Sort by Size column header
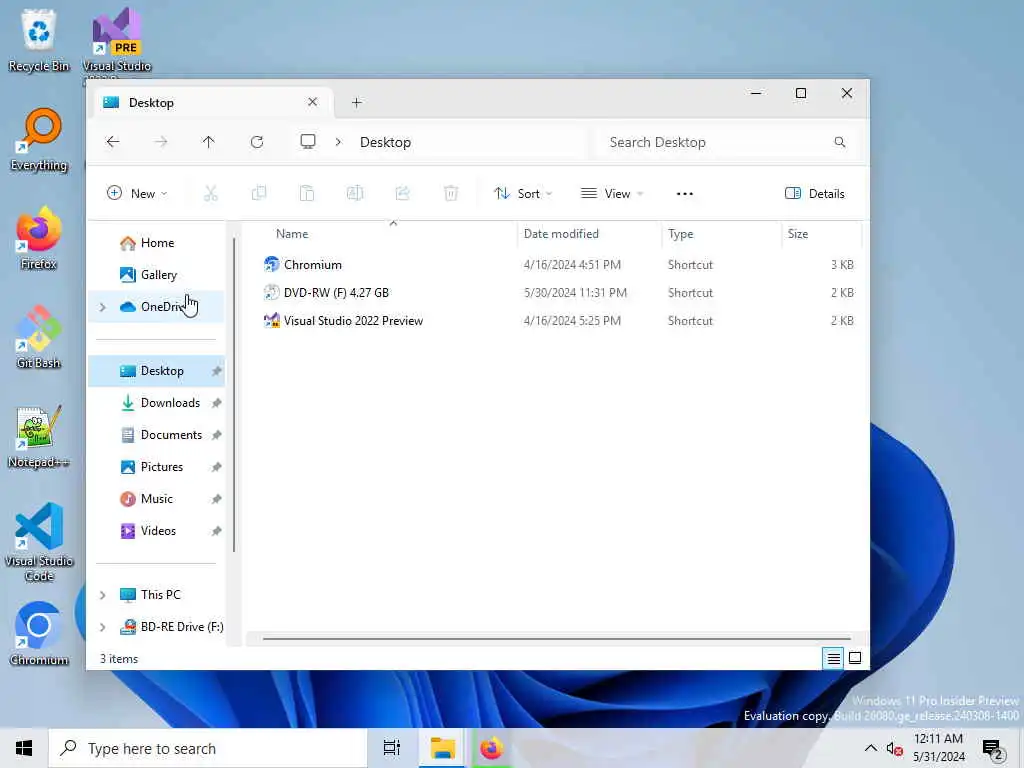This screenshot has height=768, width=1024. coord(822,234)
